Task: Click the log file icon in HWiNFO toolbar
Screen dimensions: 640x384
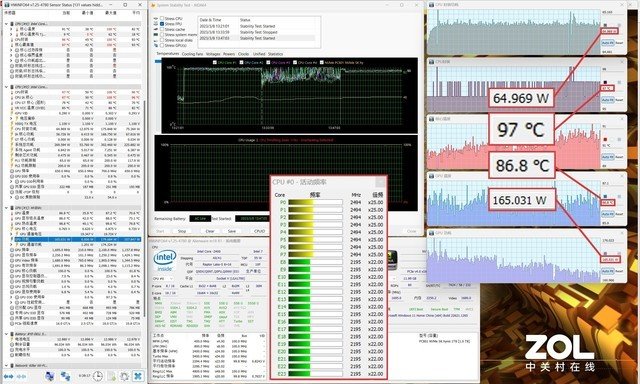Action: point(111,376)
